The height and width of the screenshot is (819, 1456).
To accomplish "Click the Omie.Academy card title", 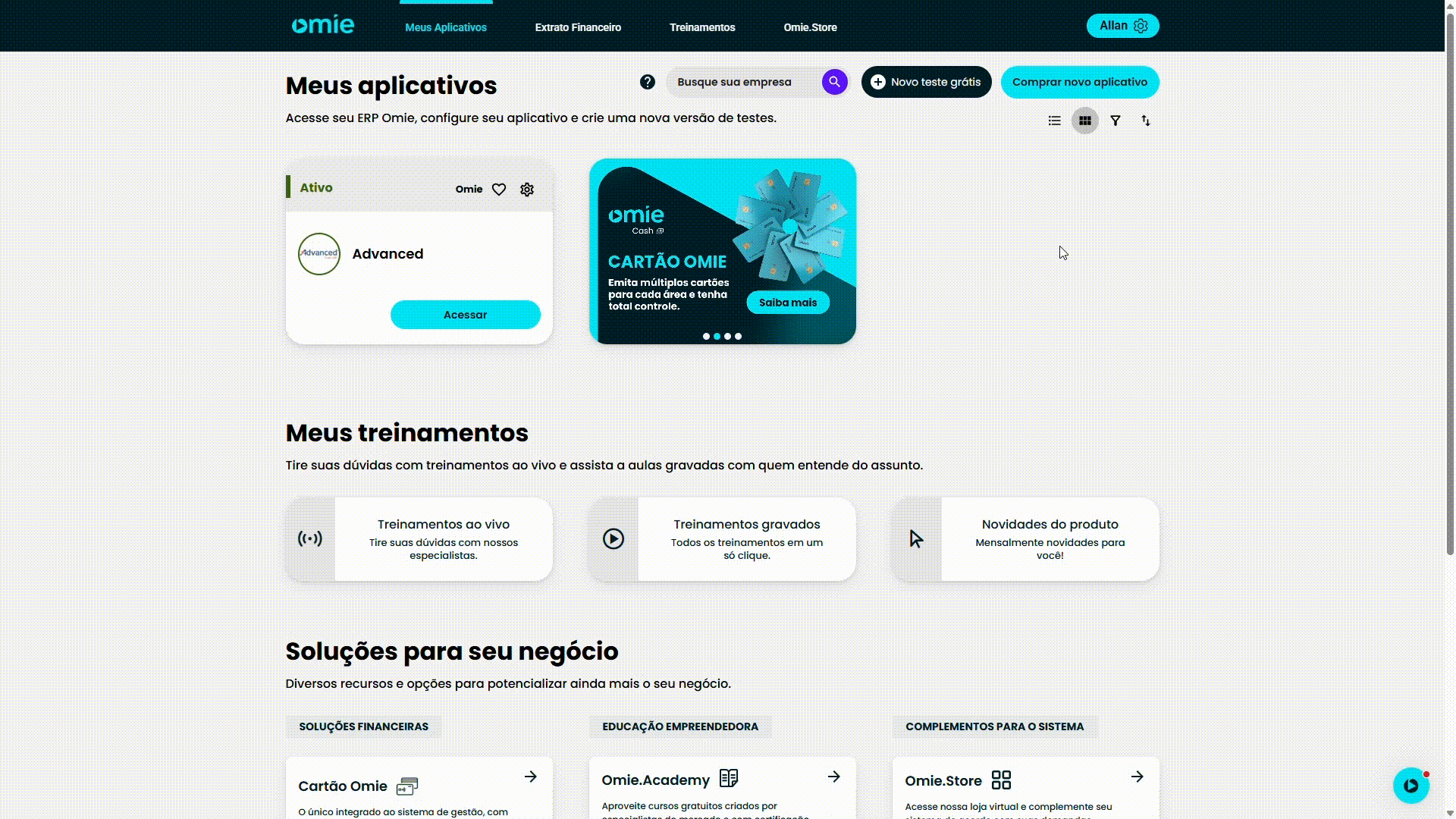I will (x=656, y=780).
